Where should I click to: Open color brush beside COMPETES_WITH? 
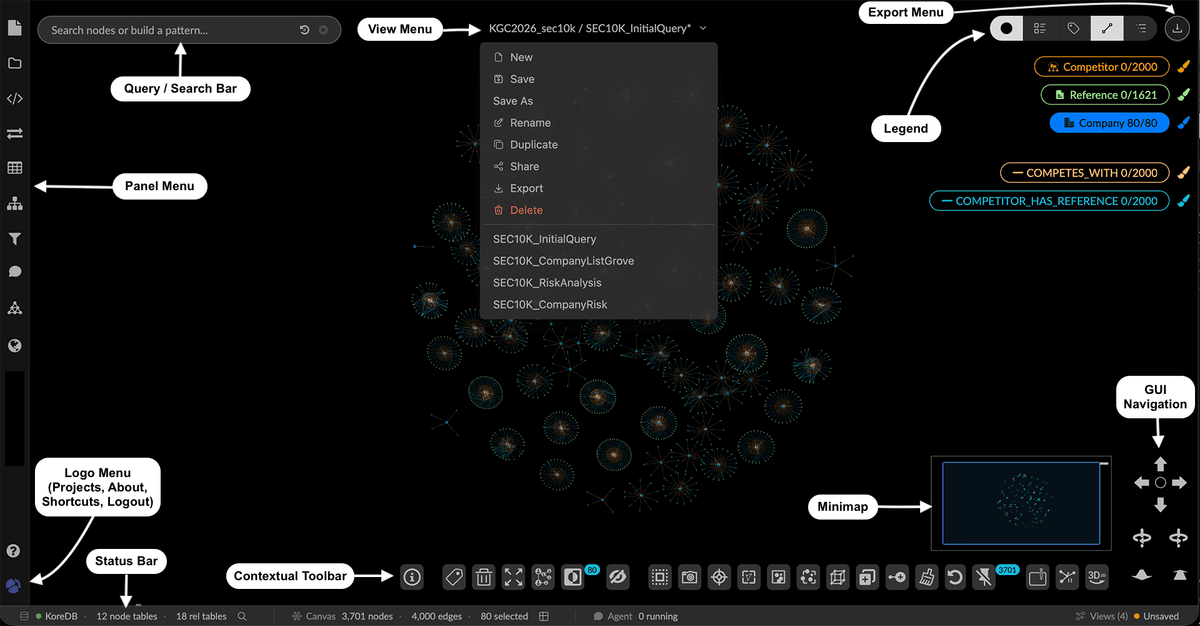pyautogui.click(x=1183, y=173)
